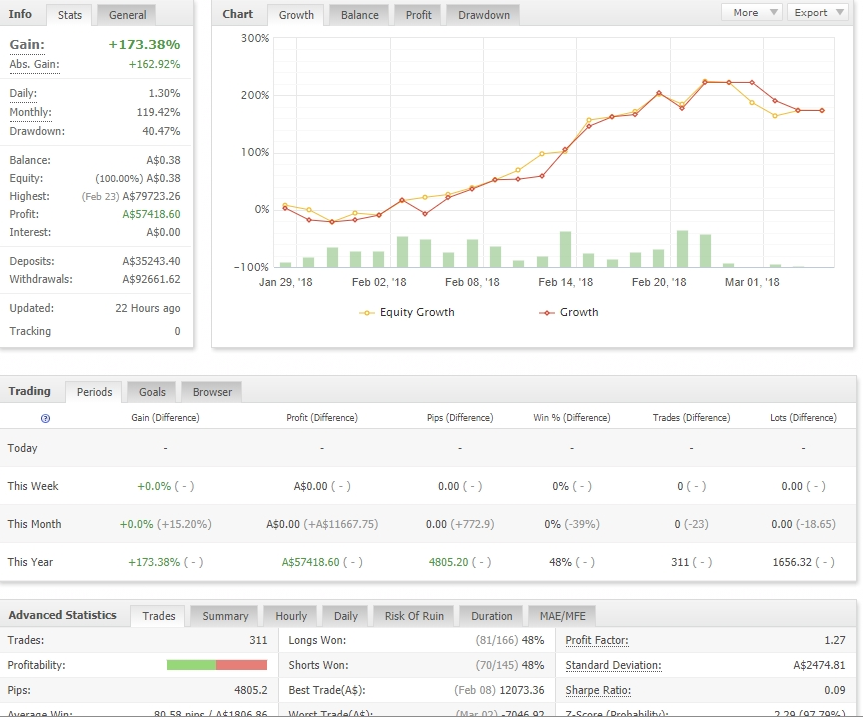Open the Summary advanced statistics tab
This screenshot has width=863, height=717.
point(225,616)
